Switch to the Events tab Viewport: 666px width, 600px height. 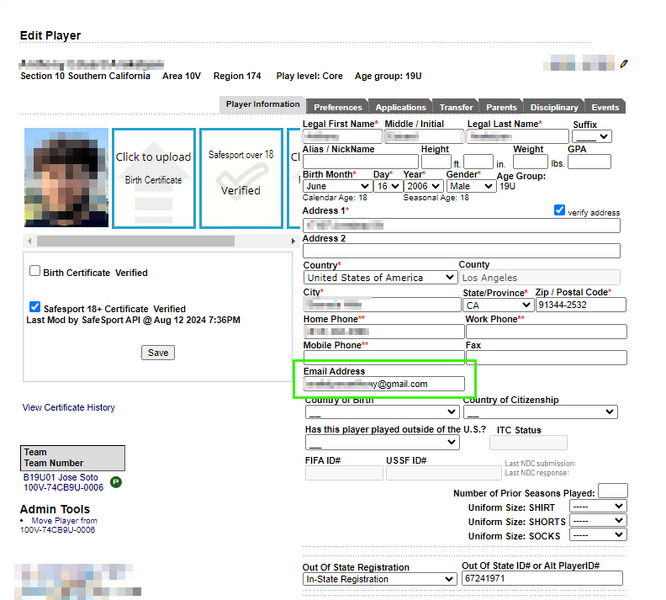pos(605,107)
